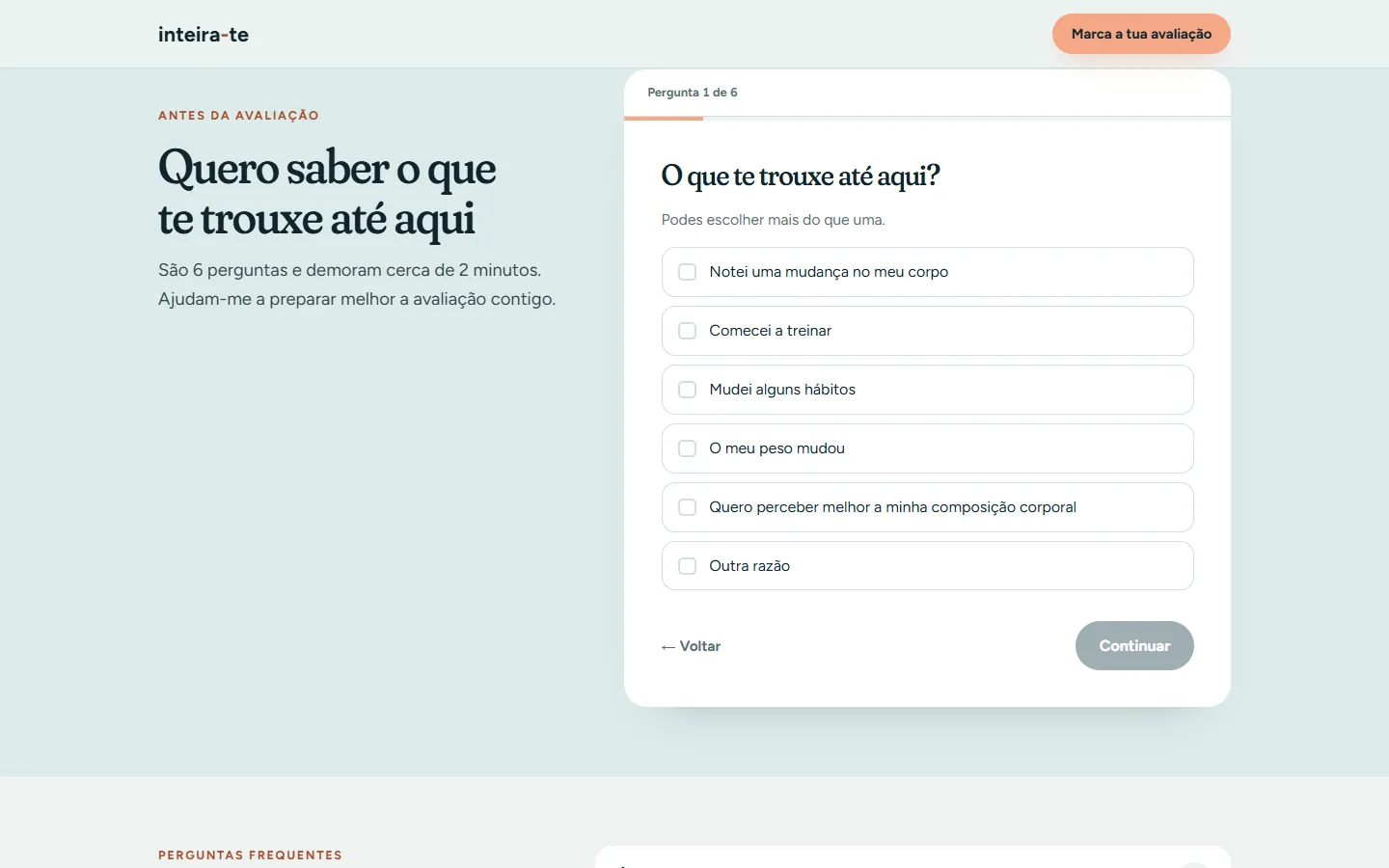1389x868 pixels.
Task: Click the question progress bar
Action: click(927, 118)
